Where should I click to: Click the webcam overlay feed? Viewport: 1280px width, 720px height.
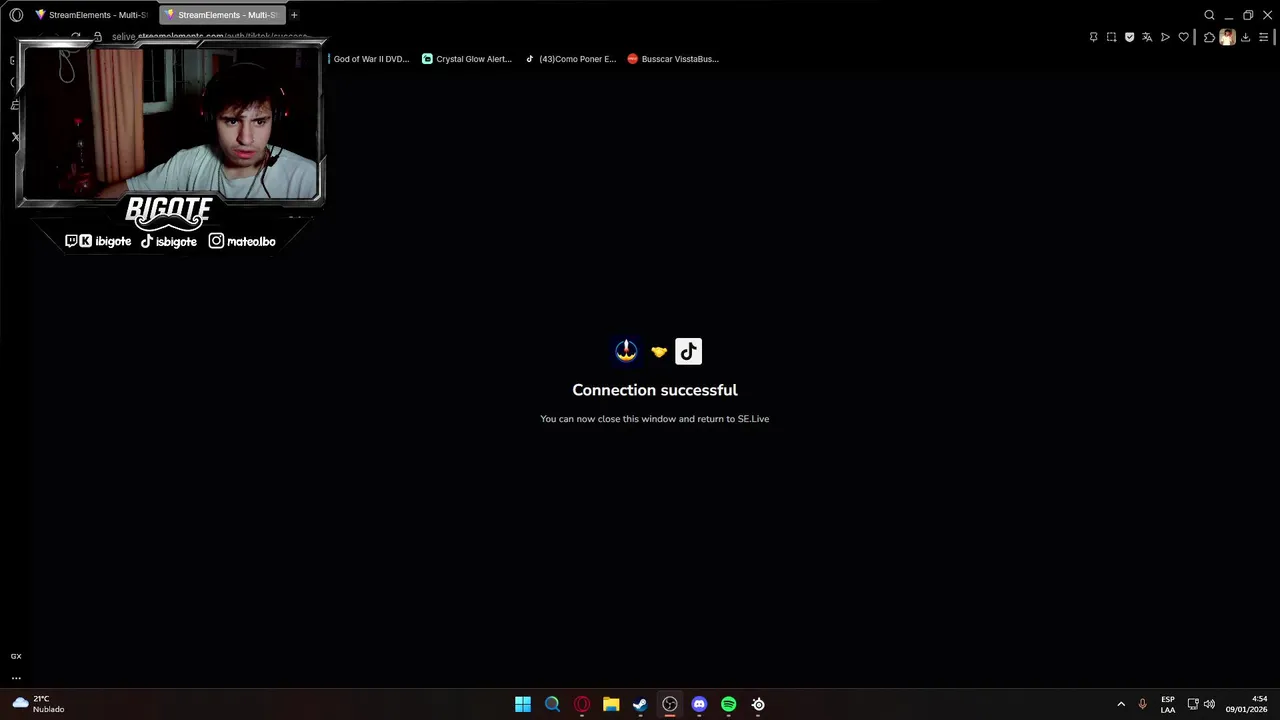coord(170,125)
